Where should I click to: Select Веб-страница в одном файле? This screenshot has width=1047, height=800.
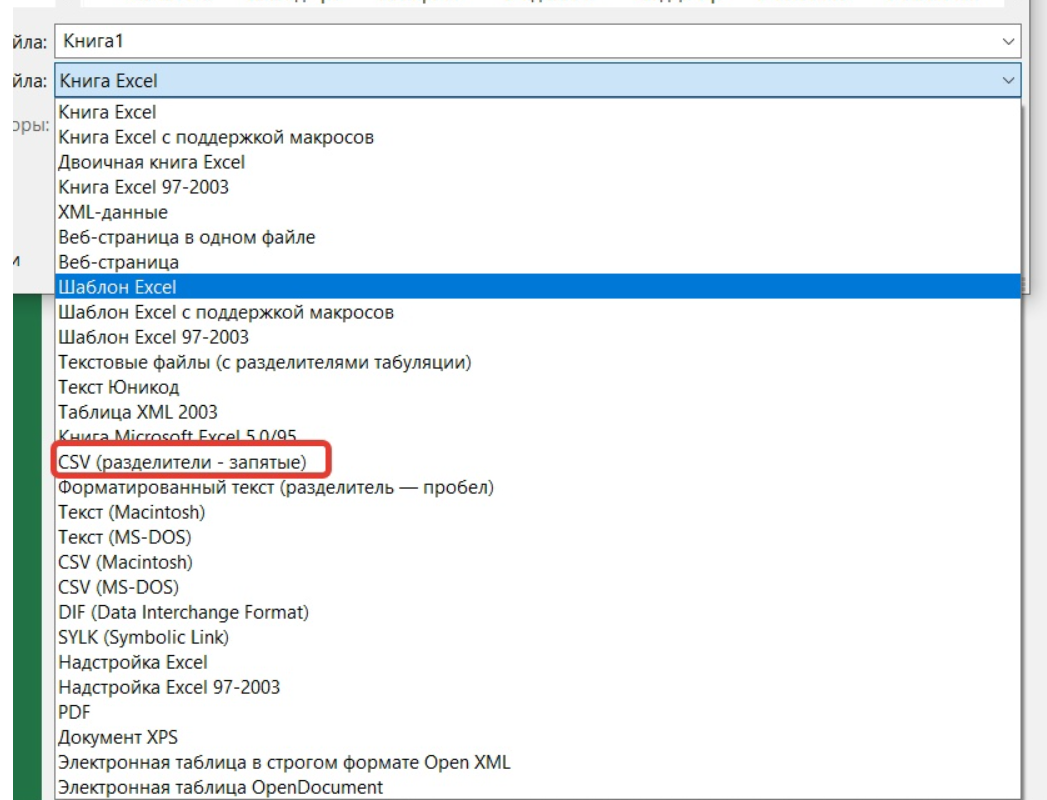(538, 237)
